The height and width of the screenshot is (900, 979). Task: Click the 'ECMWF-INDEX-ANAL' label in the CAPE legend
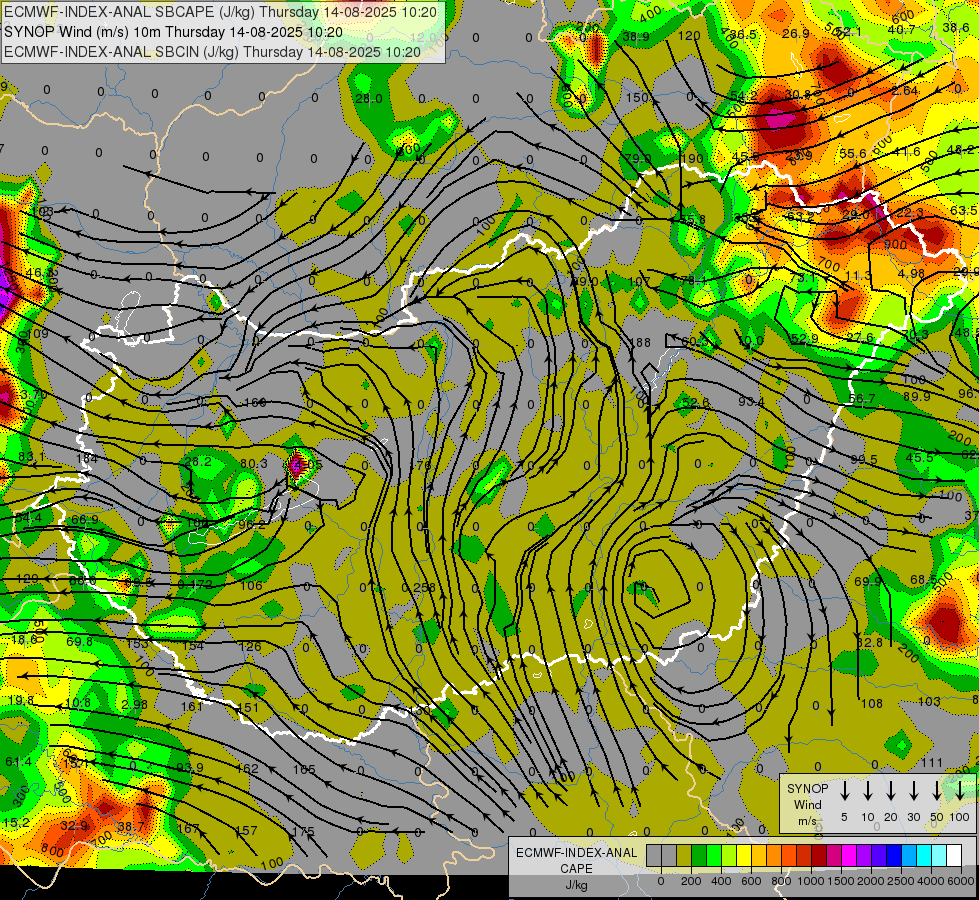click(x=576, y=853)
